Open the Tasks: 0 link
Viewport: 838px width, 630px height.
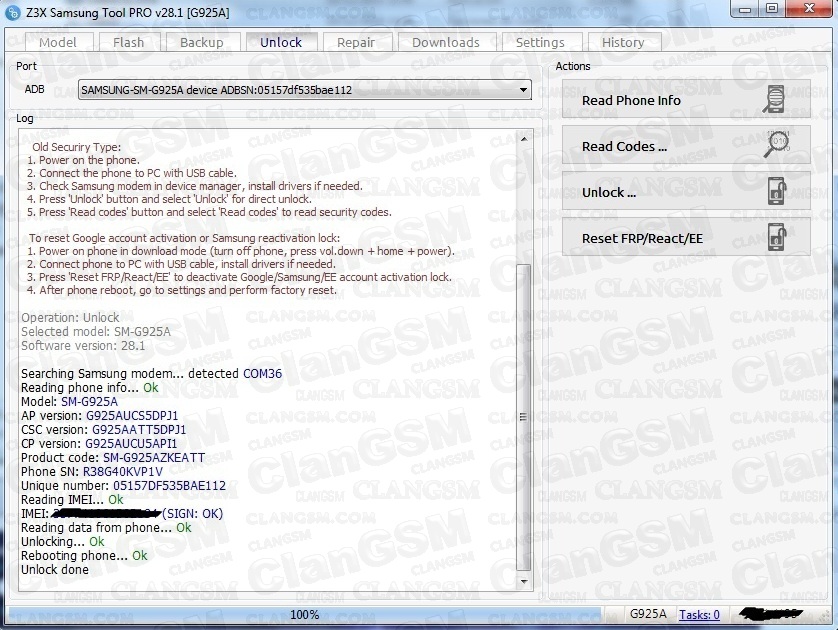[699, 615]
